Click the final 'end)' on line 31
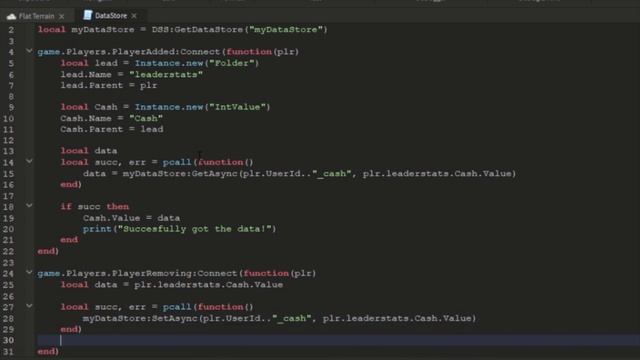The height and width of the screenshot is (360, 640). (48, 351)
